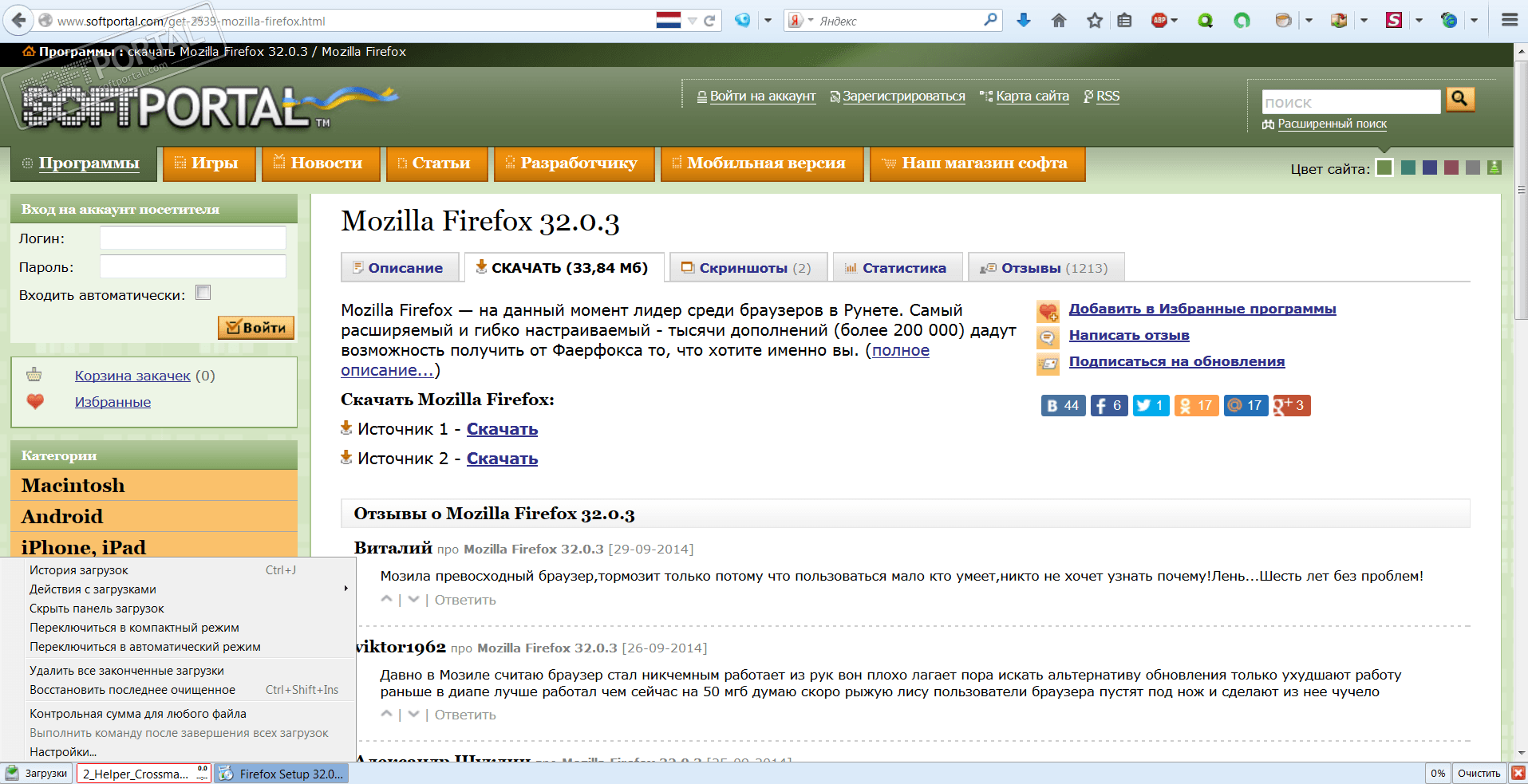Choose 'История загрузок' from the menu
Image resolution: width=1528 pixels, height=784 pixels.
[178, 569]
